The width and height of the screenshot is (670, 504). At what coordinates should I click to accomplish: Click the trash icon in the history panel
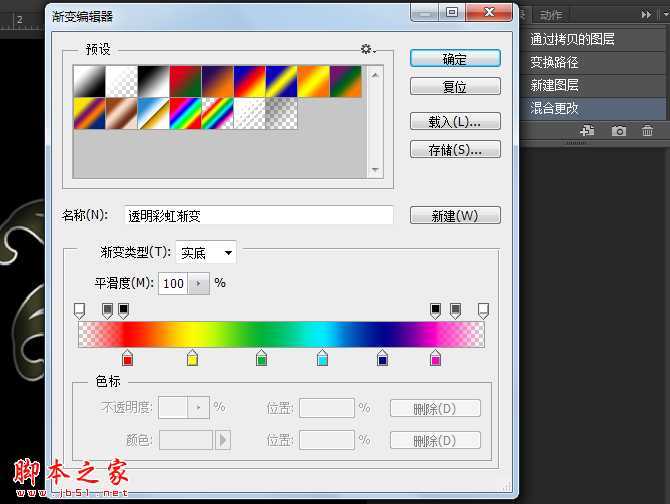(x=647, y=131)
